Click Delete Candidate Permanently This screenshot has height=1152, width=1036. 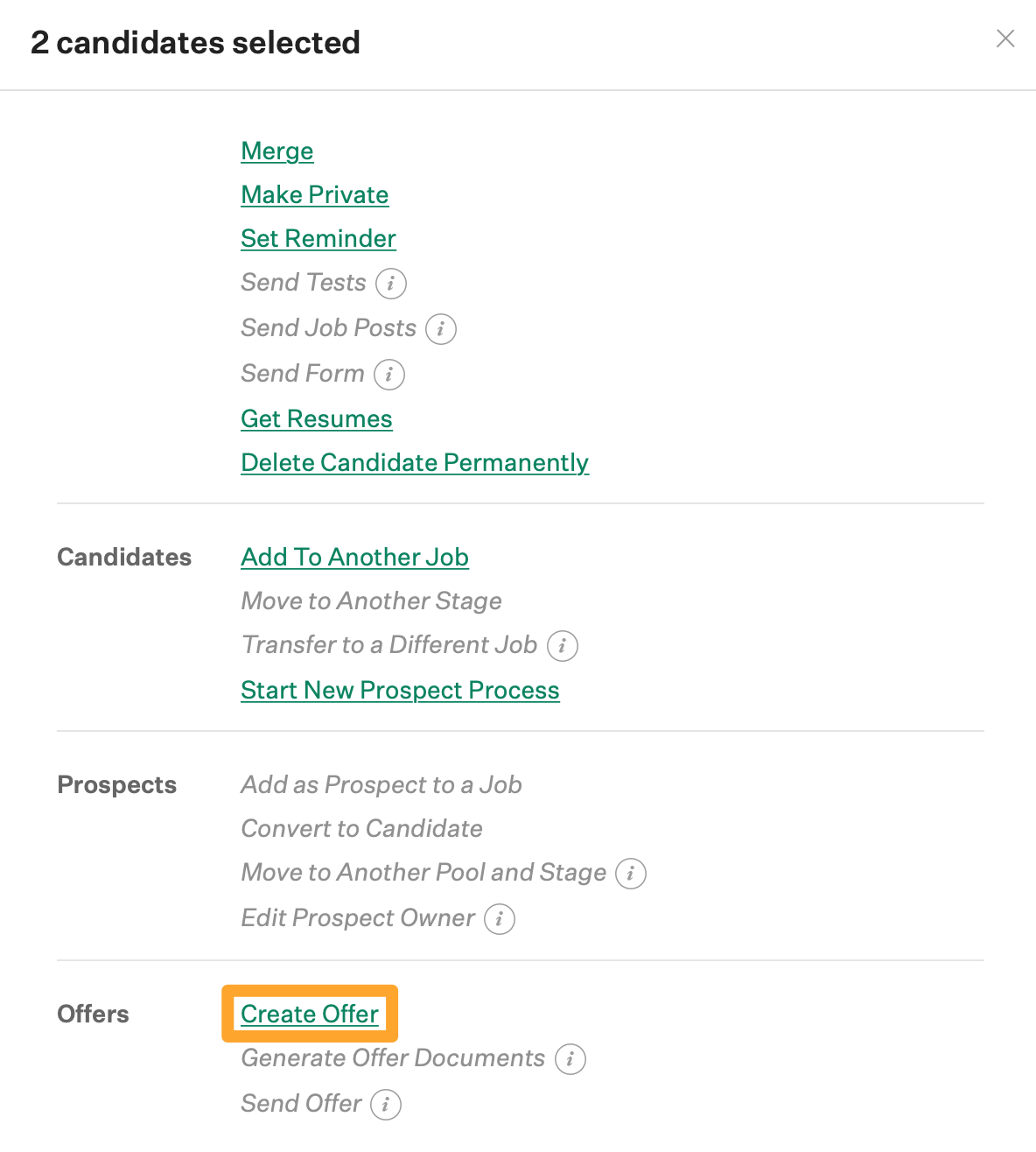[415, 462]
